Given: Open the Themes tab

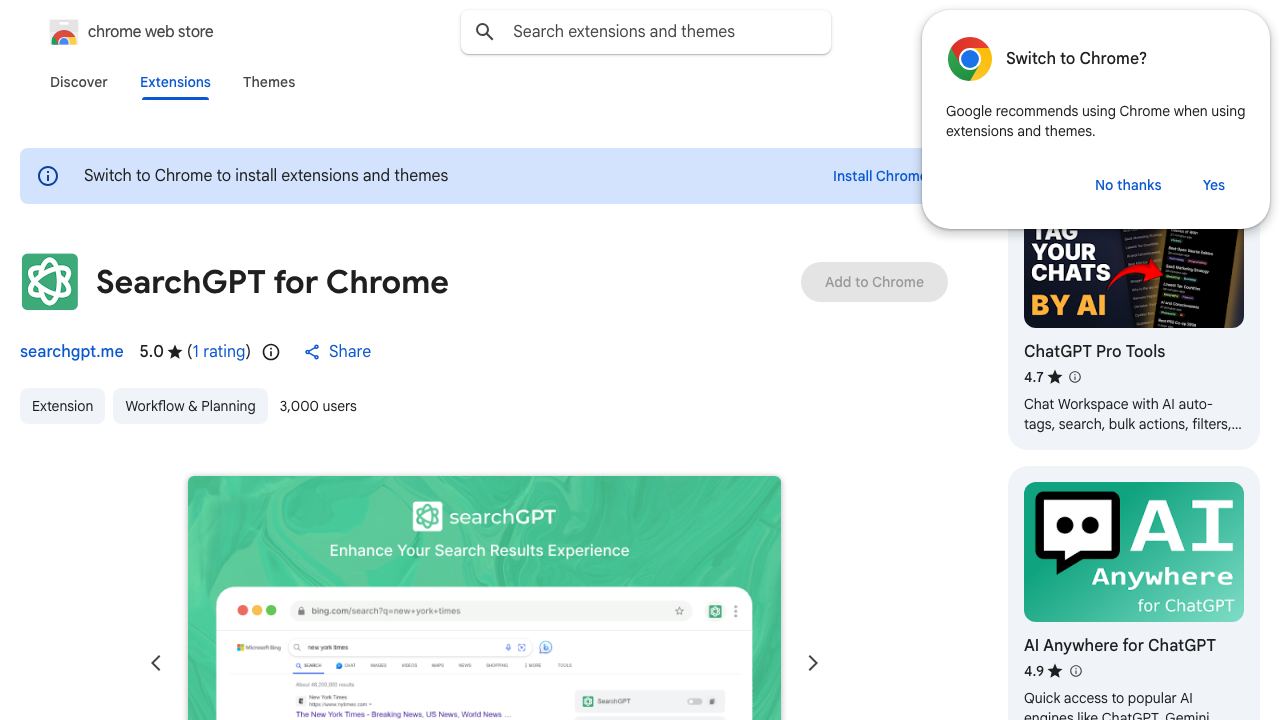Looking at the screenshot, I should tap(269, 82).
